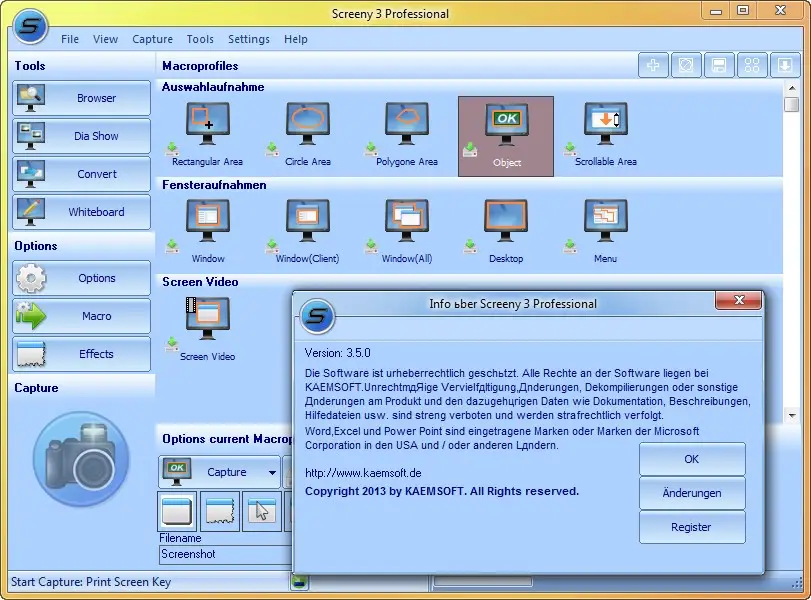811x600 pixels.
Task: Open the Capture menu
Action: pos(153,39)
